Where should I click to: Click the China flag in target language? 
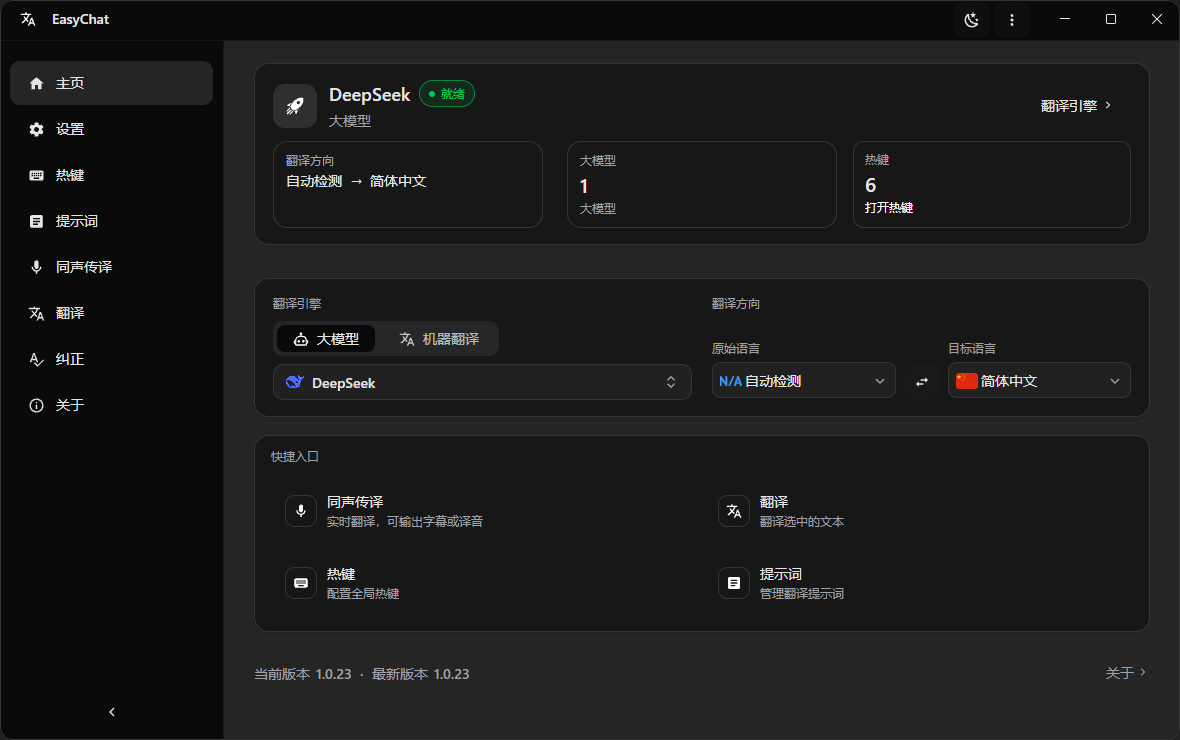pyautogui.click(x=966, y=381)
